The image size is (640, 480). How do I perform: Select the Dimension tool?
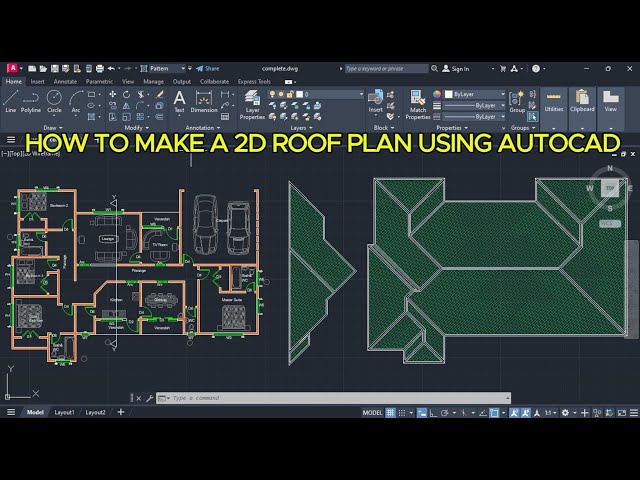click(204, 101)
